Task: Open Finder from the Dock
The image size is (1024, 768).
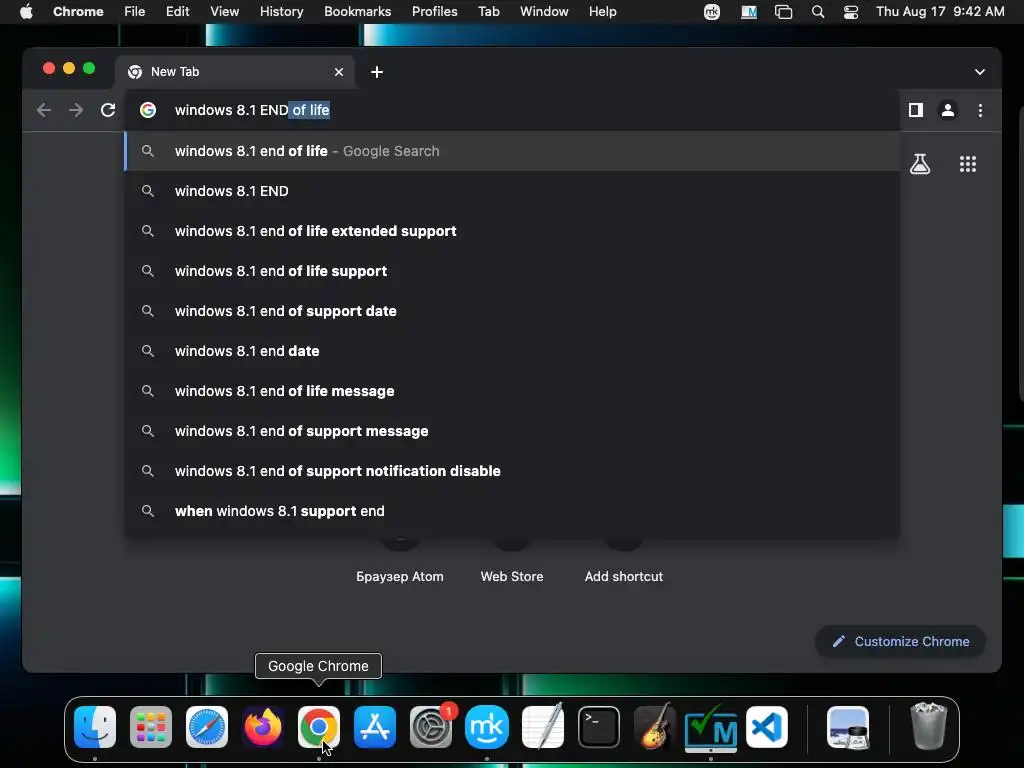Action: pos(95,727)
